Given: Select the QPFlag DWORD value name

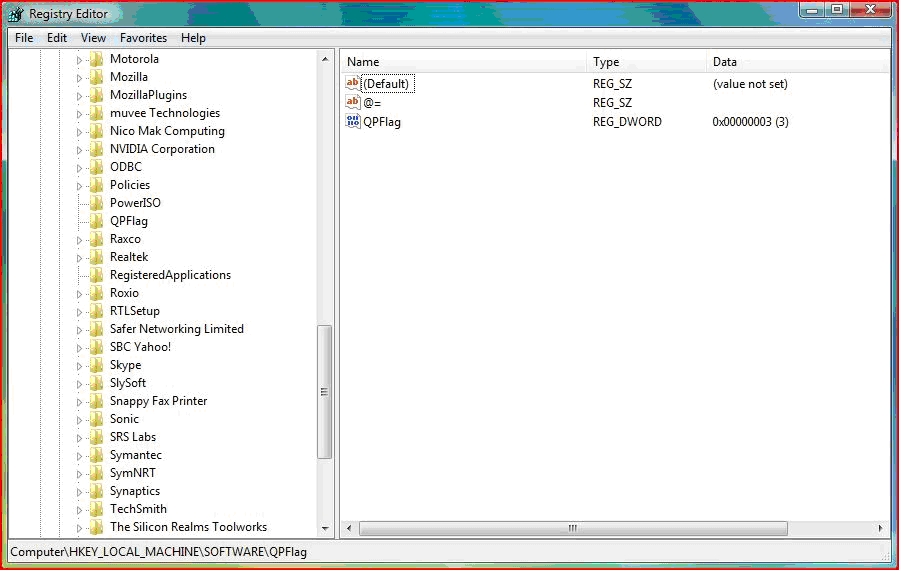Looking at the screenshot, I should click(x=382, y=122).
